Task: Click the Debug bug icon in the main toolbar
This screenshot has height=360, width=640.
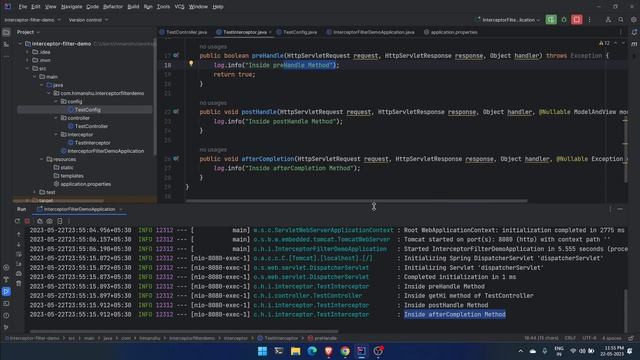Action: (564, 20)
